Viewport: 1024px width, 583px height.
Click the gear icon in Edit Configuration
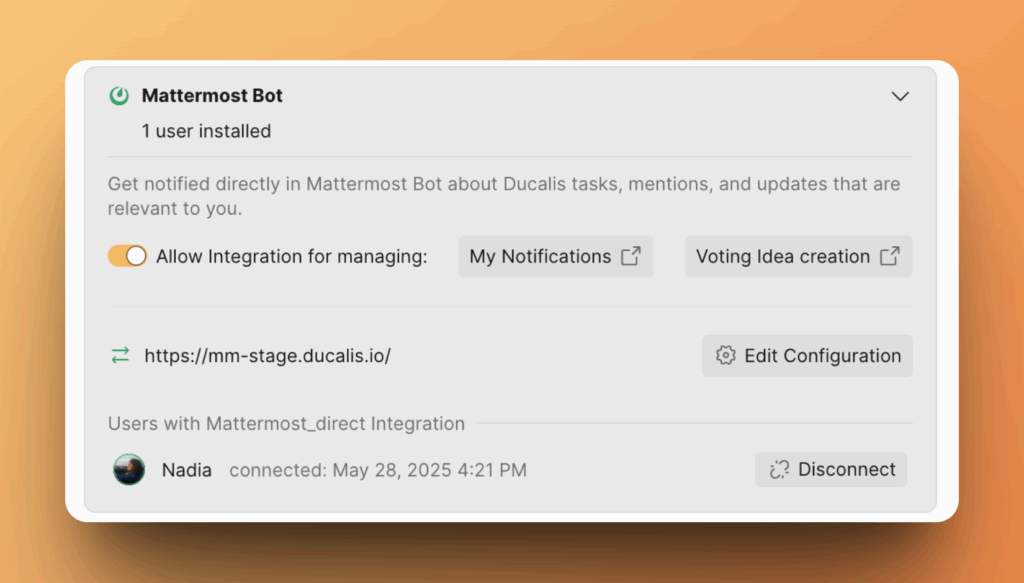pyautogui.click(x=726, y=356)
